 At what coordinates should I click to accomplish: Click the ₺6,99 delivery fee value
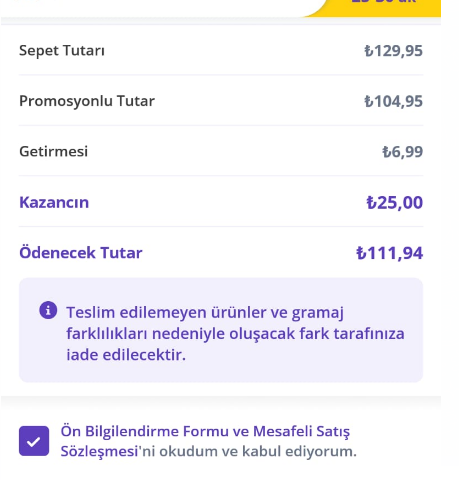click(x=402, y=152)
